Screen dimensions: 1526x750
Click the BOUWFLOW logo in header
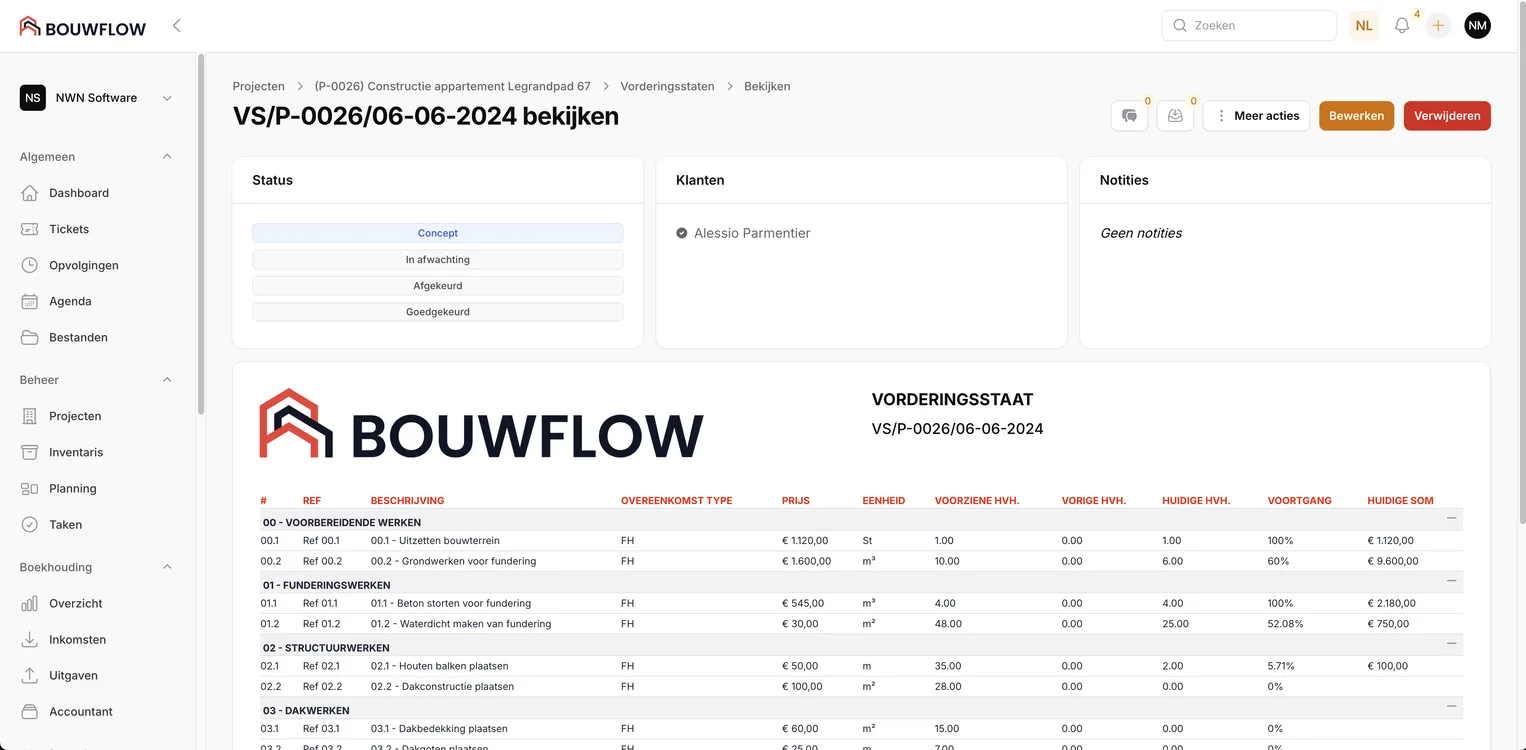click(x=83, y=27)
